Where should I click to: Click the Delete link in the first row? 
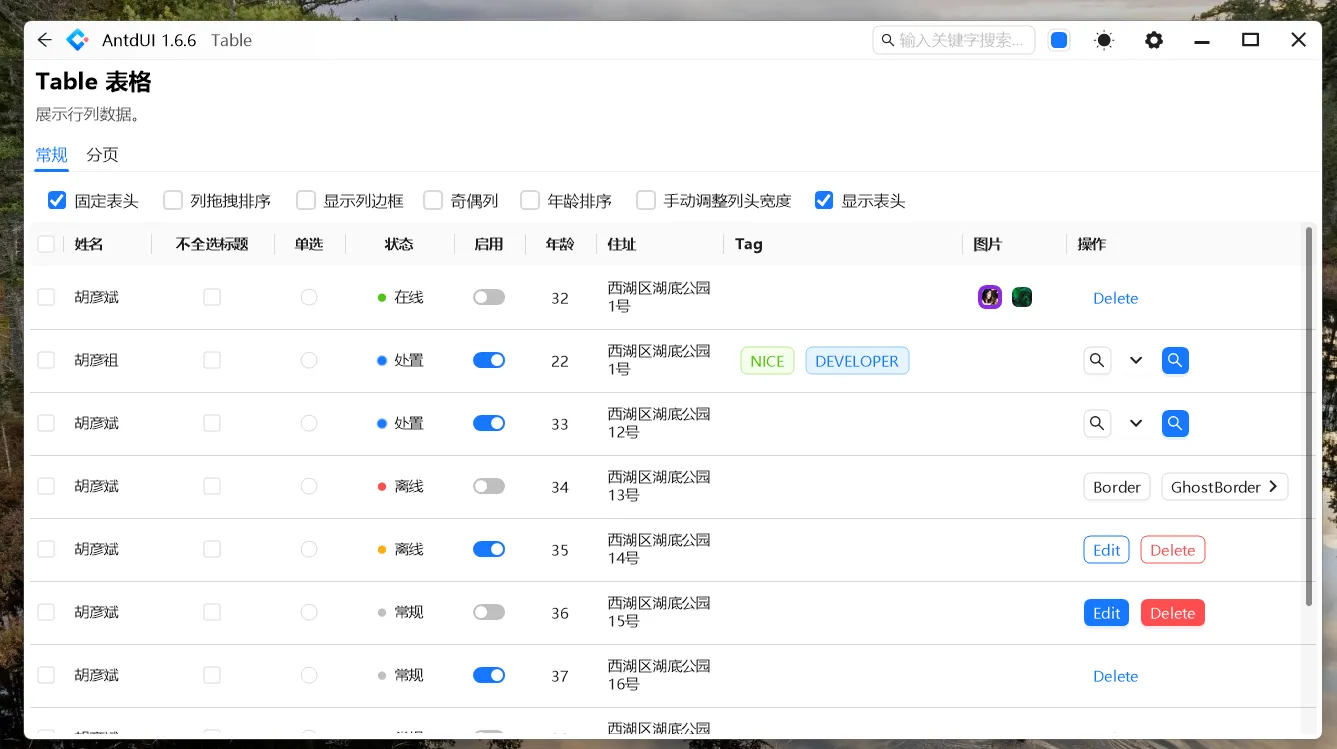(1115, 298)
